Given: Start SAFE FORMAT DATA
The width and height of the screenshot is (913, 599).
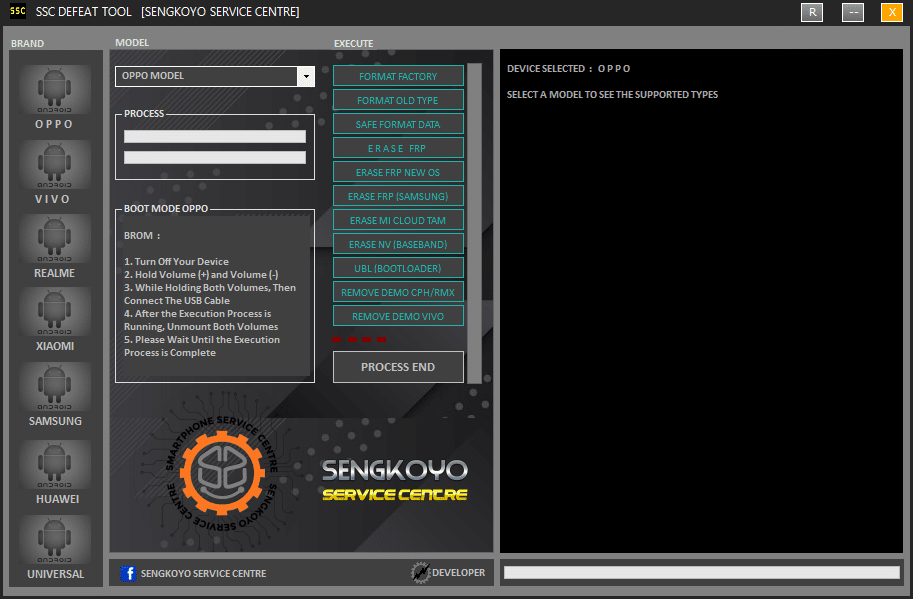Looking at the screenshot, I should pos(397,124).
